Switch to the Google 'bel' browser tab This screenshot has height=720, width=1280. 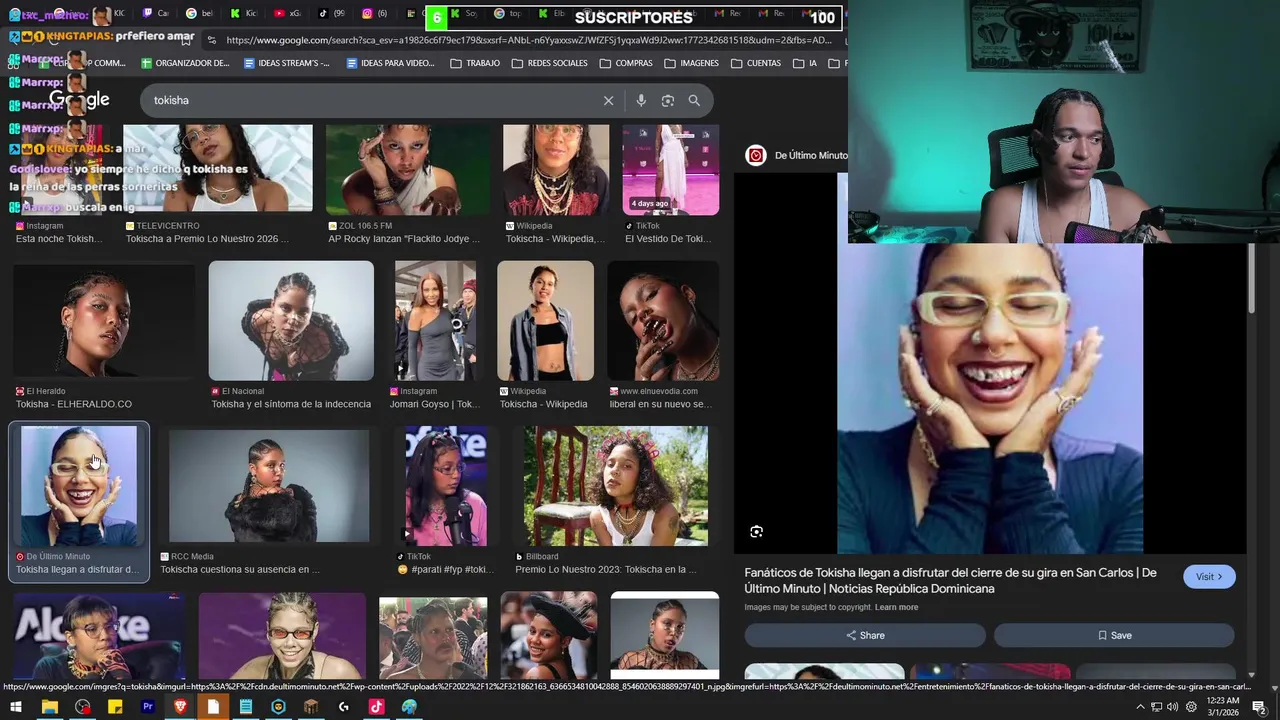pyautogui.click(x=200, y=14)
